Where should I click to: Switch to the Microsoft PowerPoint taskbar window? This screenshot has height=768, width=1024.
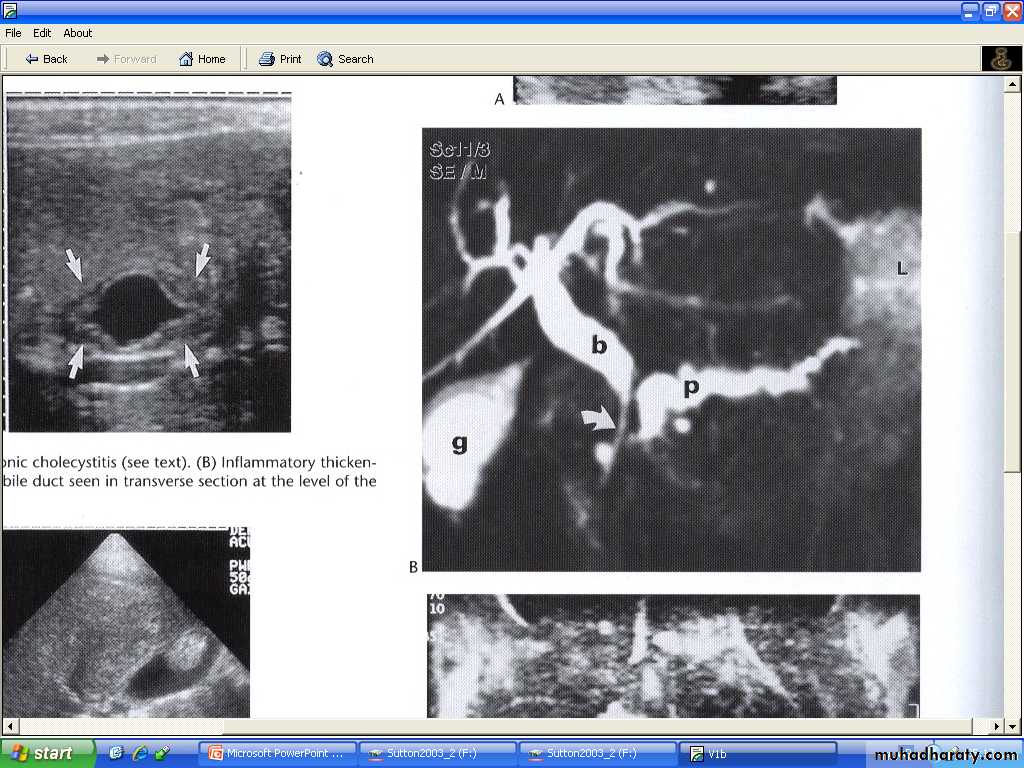click(x=276, y=754)
